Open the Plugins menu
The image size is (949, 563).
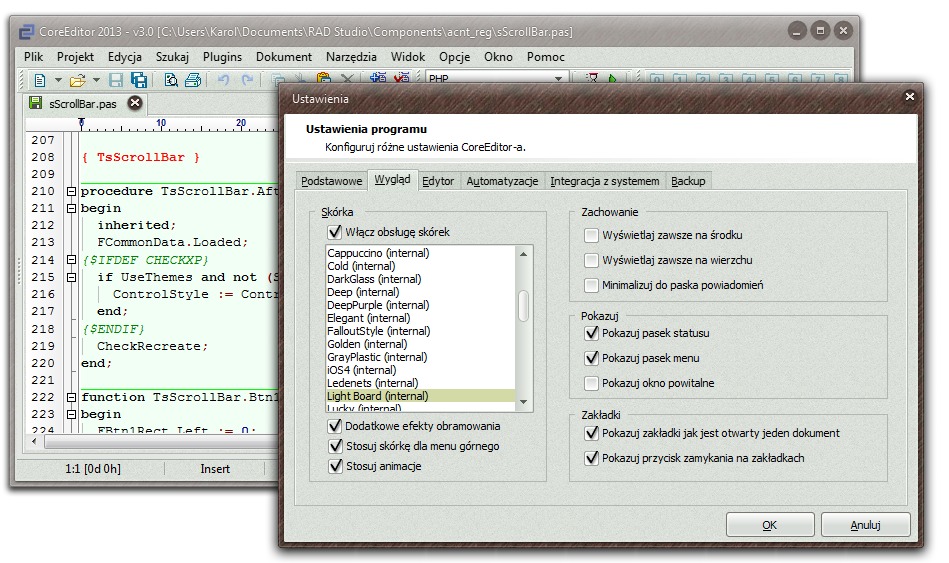(222, 57)
